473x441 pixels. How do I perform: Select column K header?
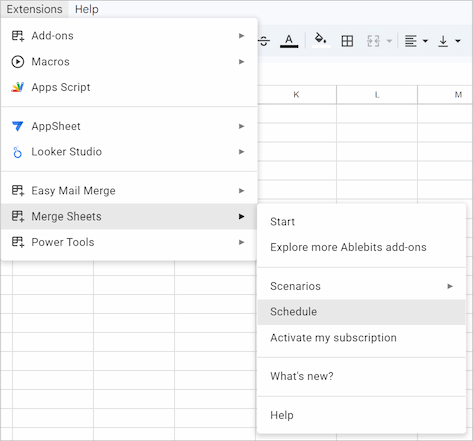point(296,95)
